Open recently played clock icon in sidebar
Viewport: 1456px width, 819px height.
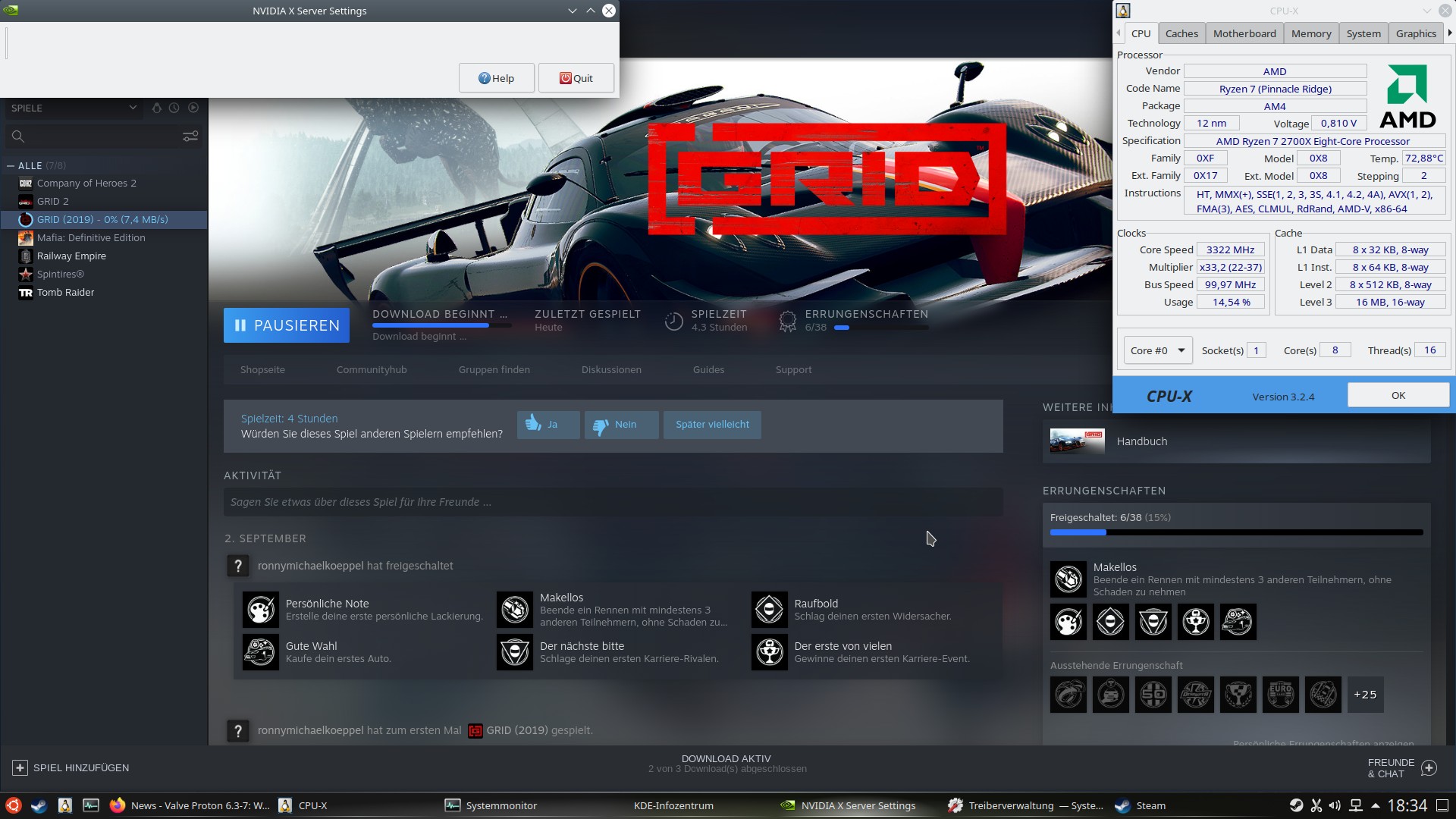pos(174,108)
